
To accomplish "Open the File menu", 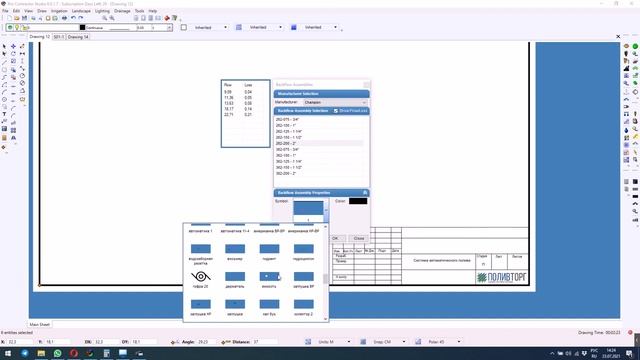I will point(5,11).
